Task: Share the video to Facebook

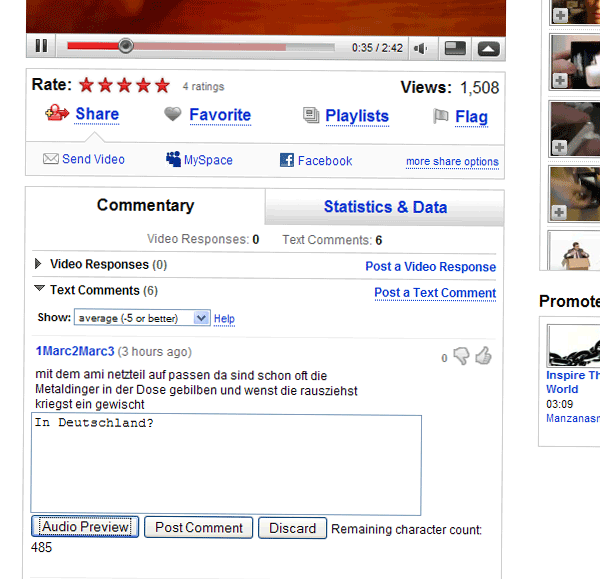Action: coord(316,160)
